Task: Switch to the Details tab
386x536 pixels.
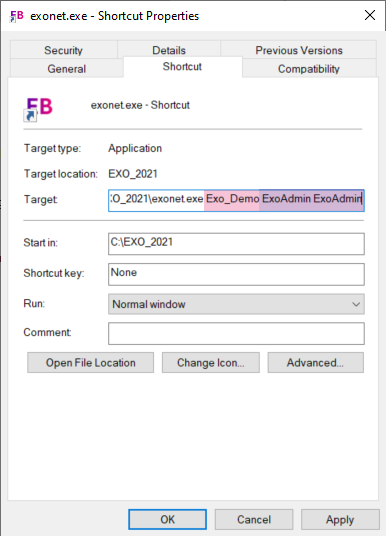Action: (x=169, y=50)
